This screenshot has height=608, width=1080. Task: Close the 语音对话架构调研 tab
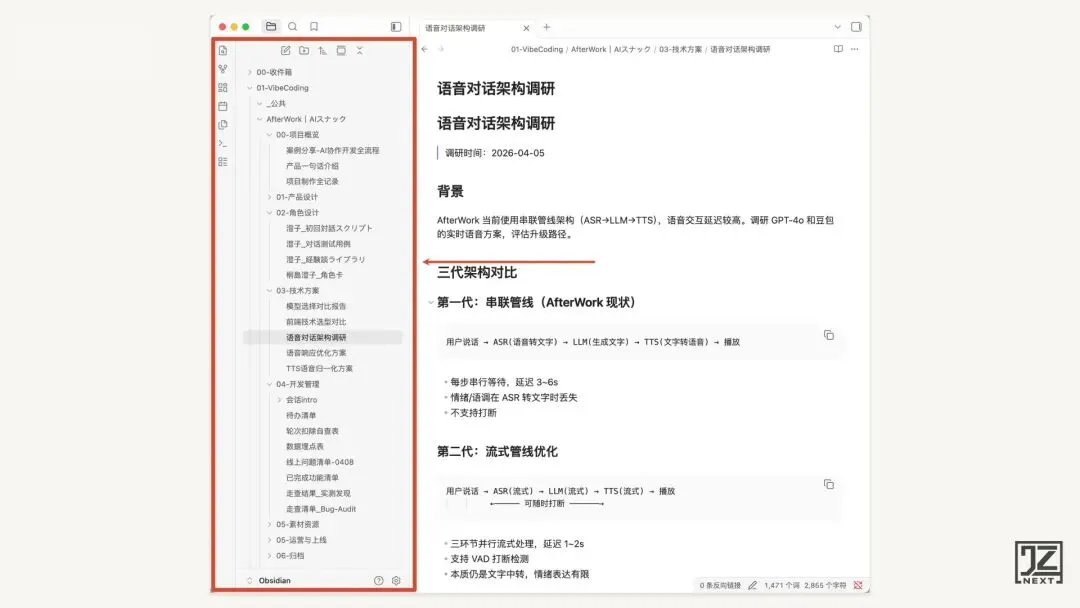[526, 28]
